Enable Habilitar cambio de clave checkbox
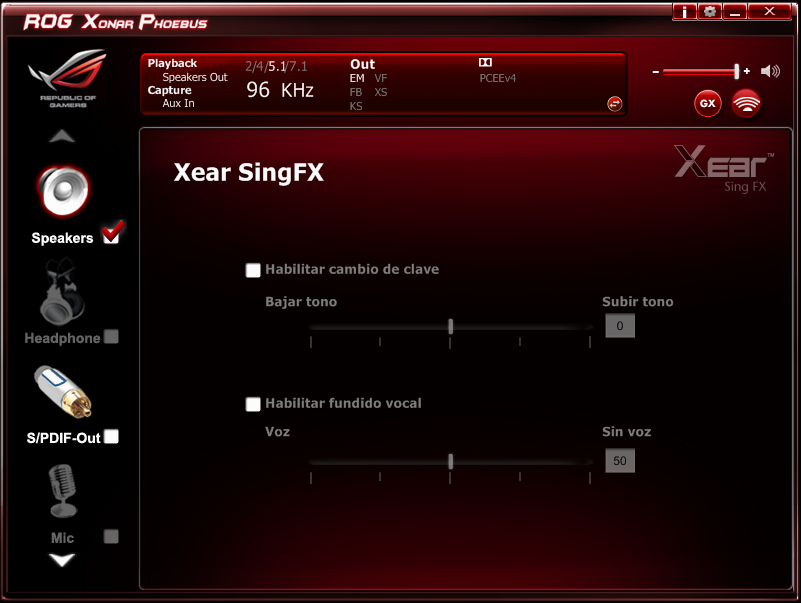 pos(253,270)
